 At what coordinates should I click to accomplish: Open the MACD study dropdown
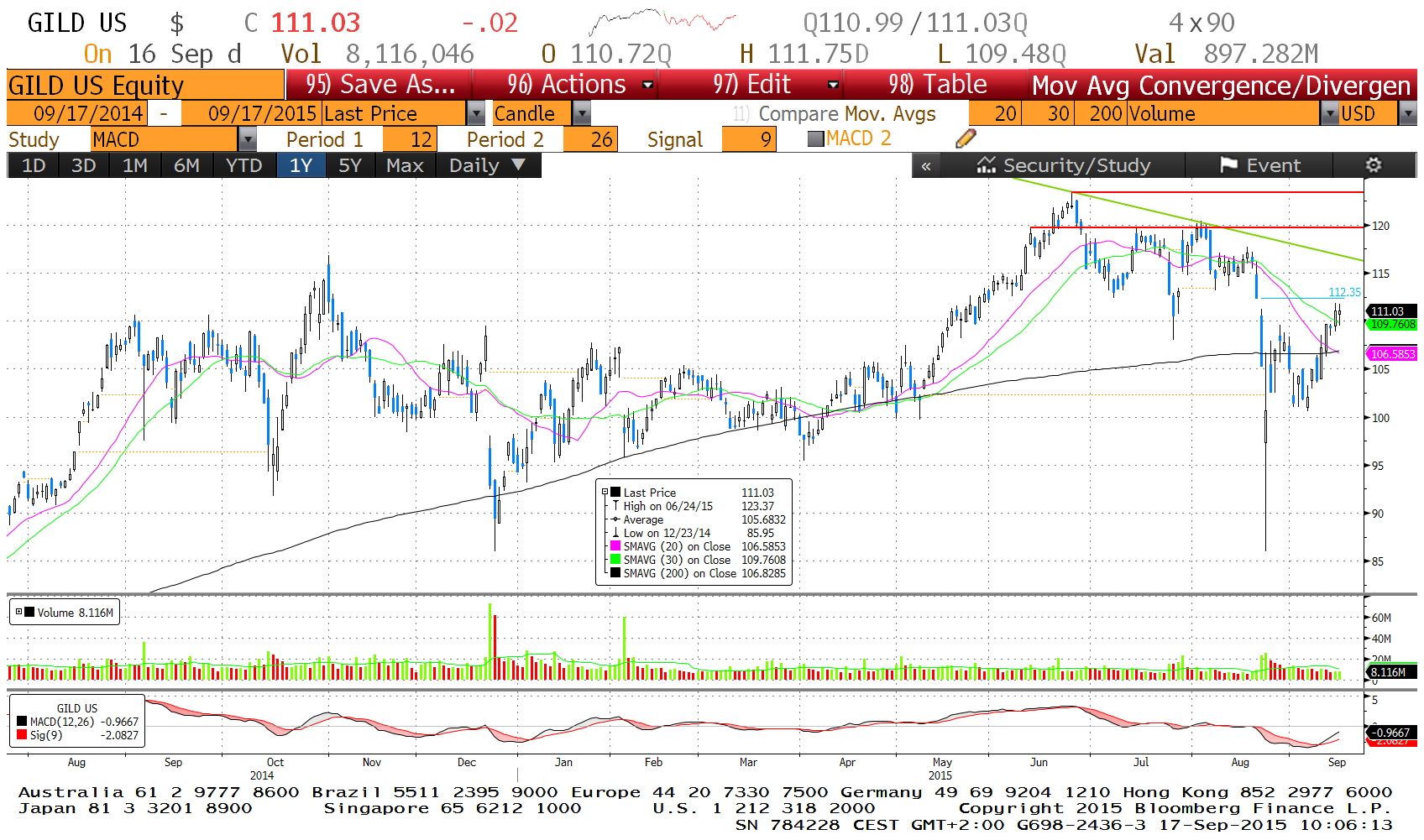247,139
